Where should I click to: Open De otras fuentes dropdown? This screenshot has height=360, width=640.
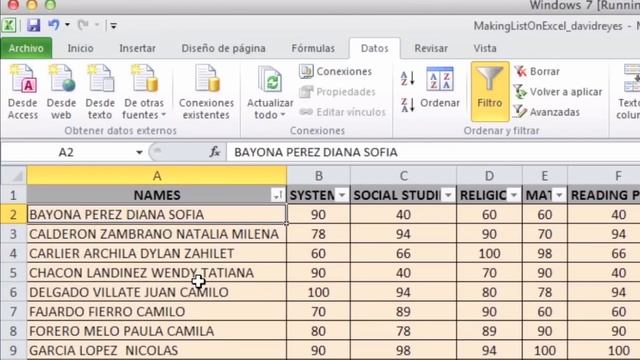pos(144,92)
